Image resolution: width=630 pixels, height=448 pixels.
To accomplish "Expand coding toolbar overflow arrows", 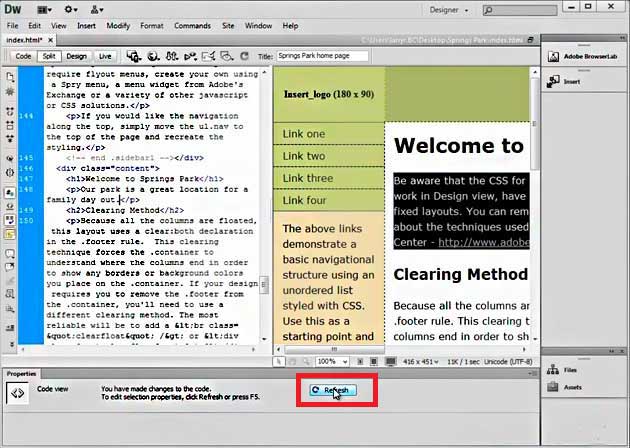I will coord(11,344).
